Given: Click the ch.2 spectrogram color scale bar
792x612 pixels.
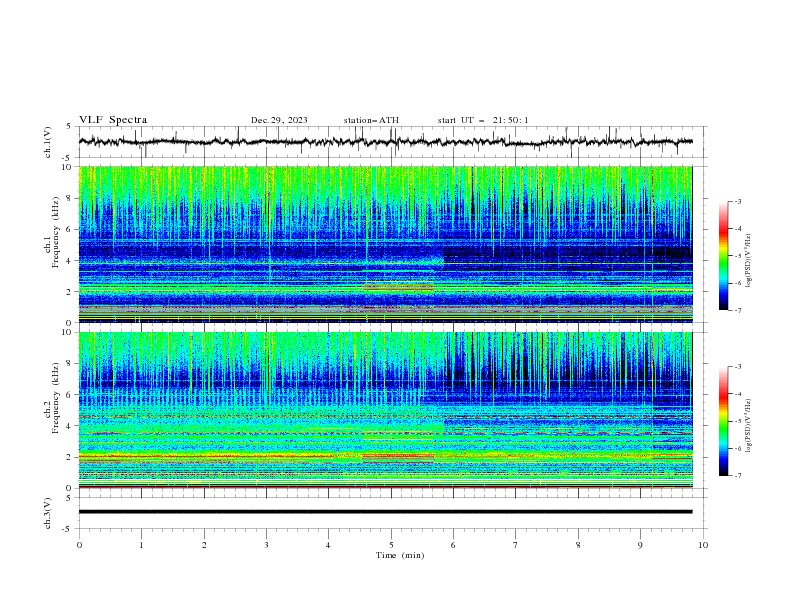Looking at the screenshot, I should pyautogui.click(x=723, y=421).
